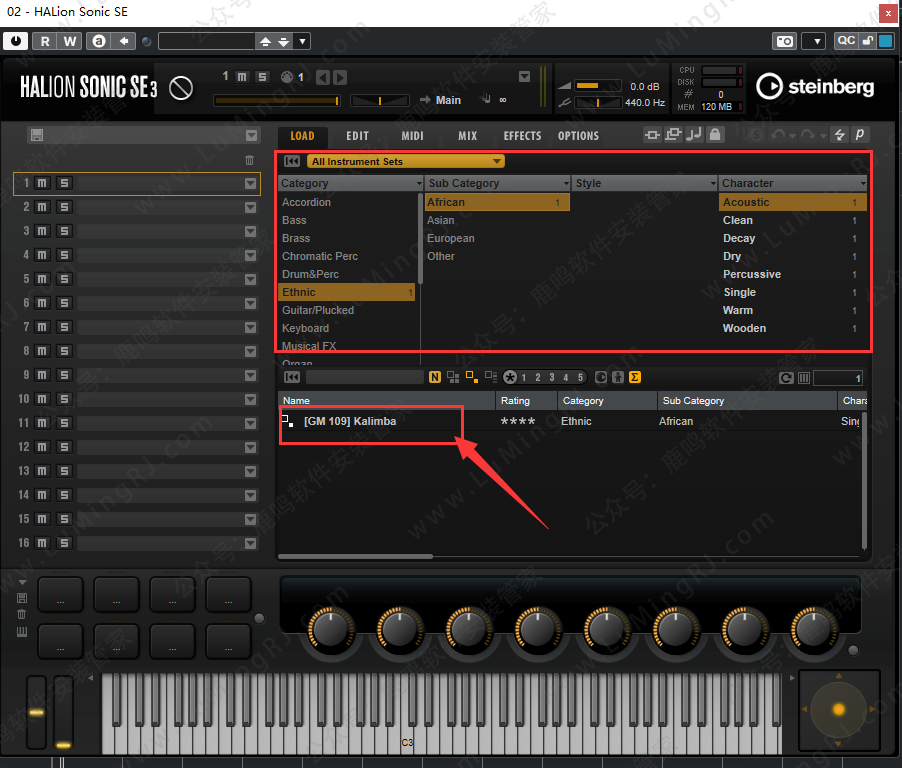Toggle the mute button in the program header

(x=242, y=77)
